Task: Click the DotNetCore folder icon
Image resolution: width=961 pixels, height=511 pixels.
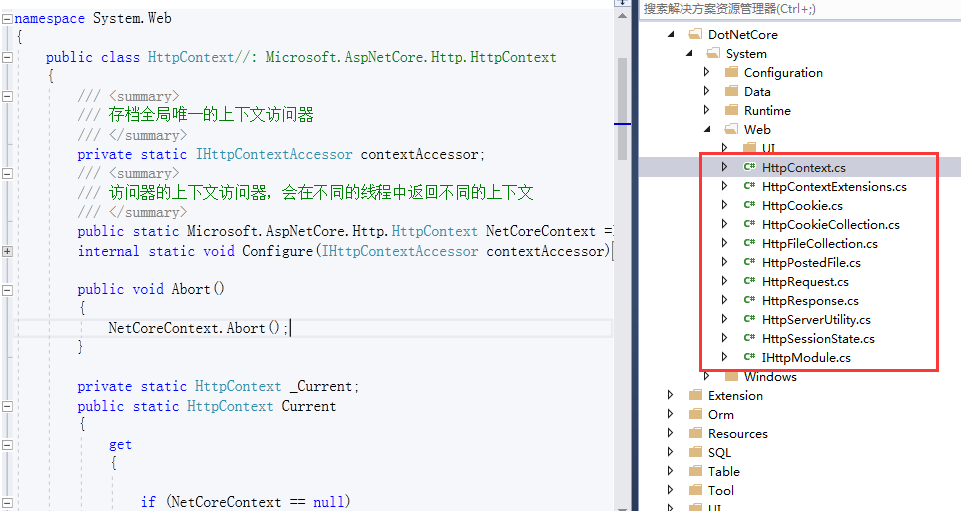Action: [695, 34]
